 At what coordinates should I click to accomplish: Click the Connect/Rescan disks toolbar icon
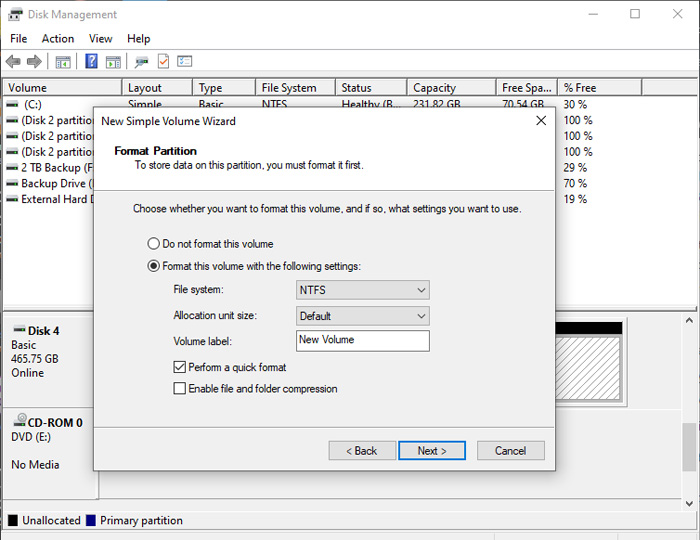click(142, 62)
